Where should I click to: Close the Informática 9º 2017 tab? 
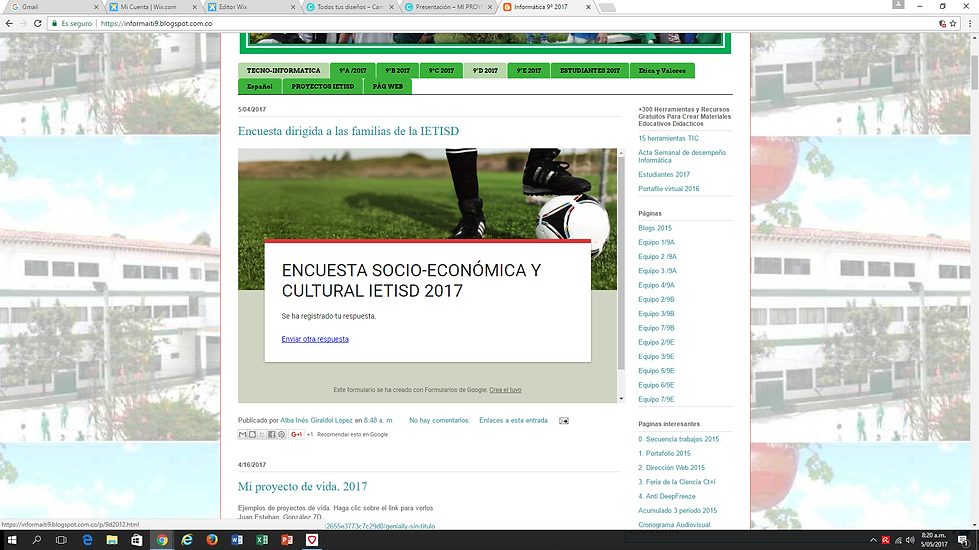coord(588,7)
